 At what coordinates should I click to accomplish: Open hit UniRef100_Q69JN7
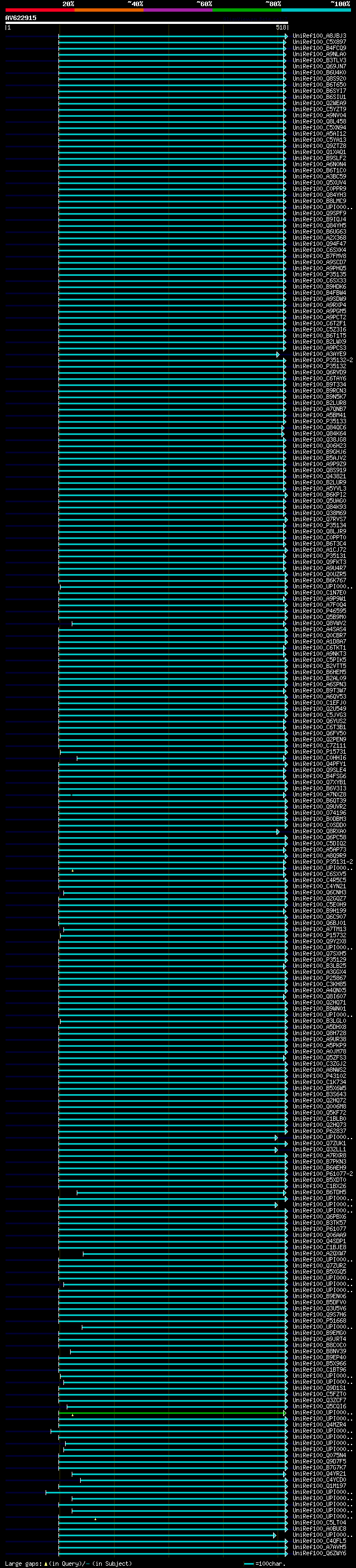coord(319,66)
